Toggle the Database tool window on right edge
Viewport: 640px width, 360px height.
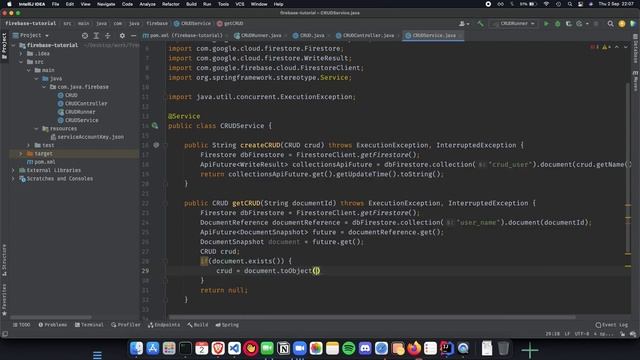click(636, 49)
